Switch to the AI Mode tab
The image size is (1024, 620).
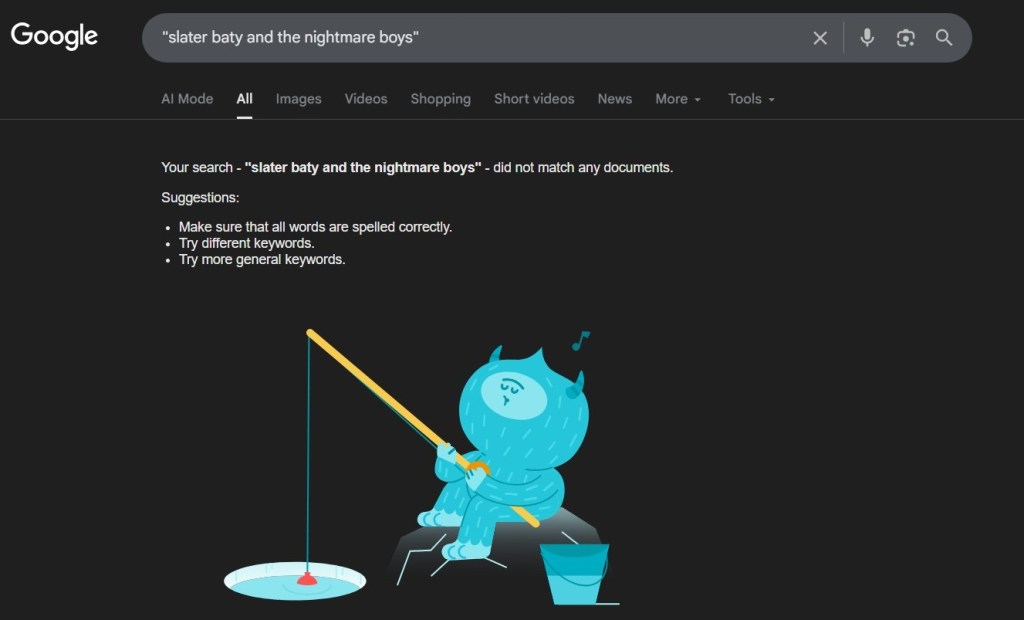click(187, 99)
